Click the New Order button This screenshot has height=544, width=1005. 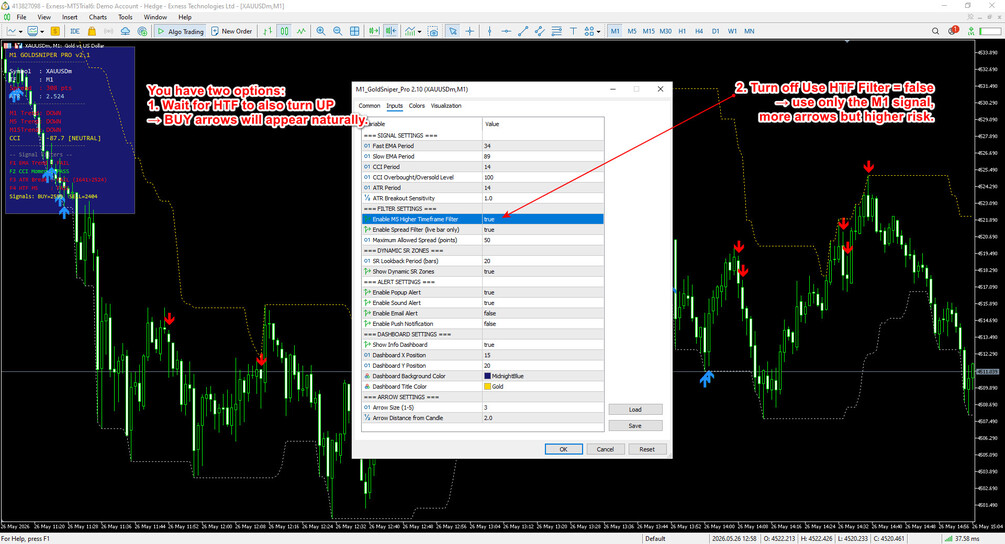pyautogui.click(x=231, y=31)
